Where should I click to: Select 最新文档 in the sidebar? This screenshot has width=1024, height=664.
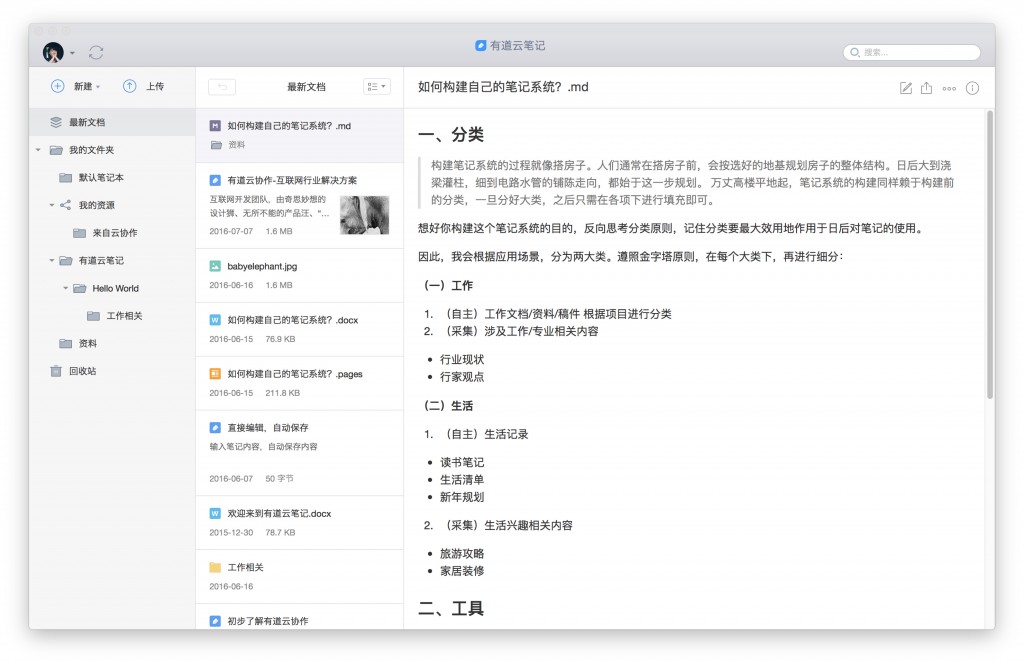point(112,122)
